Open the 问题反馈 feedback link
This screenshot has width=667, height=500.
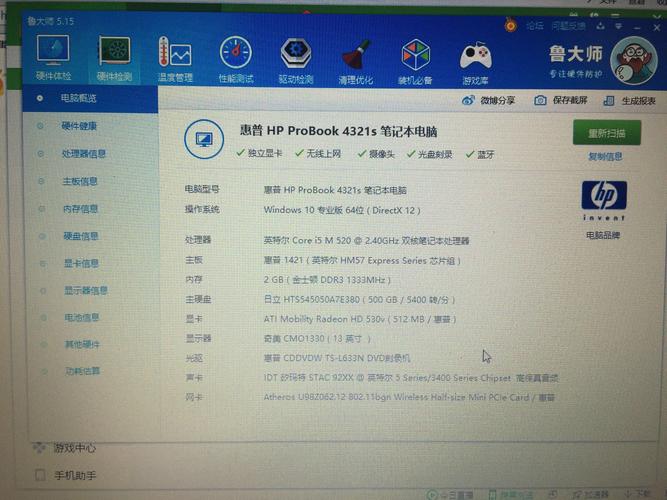click(568, 26)
